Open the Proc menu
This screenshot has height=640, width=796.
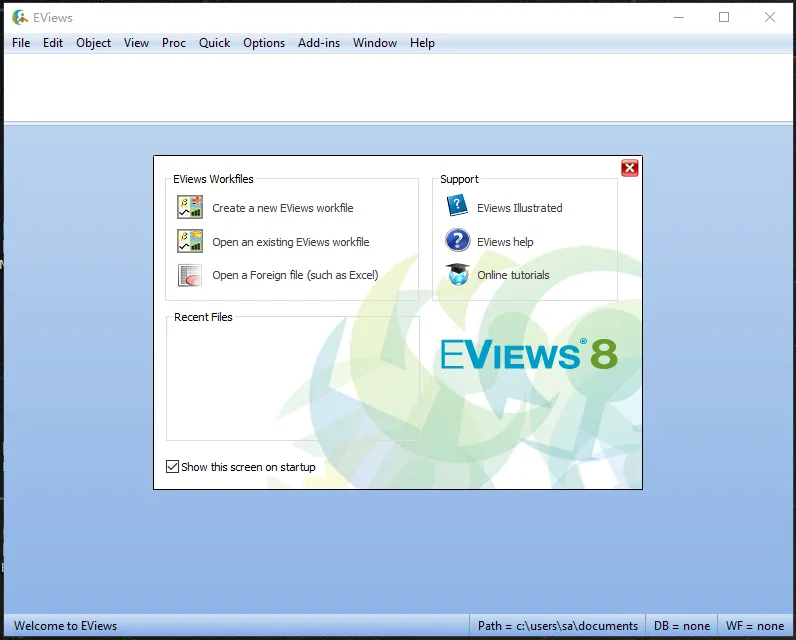(x=174, y=43)
